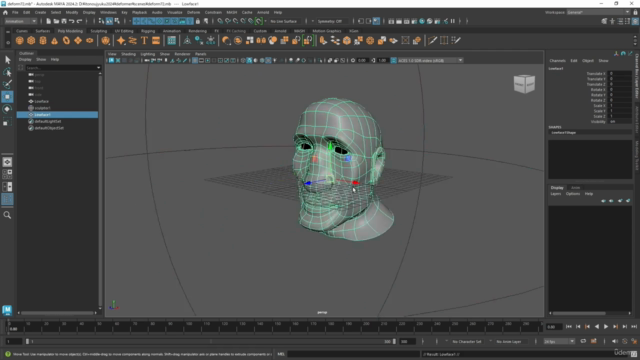Image resolution: width=640 pixels, height=360 pixels.
Task: Open the No Live Surface field
Action: coord(286,21)
